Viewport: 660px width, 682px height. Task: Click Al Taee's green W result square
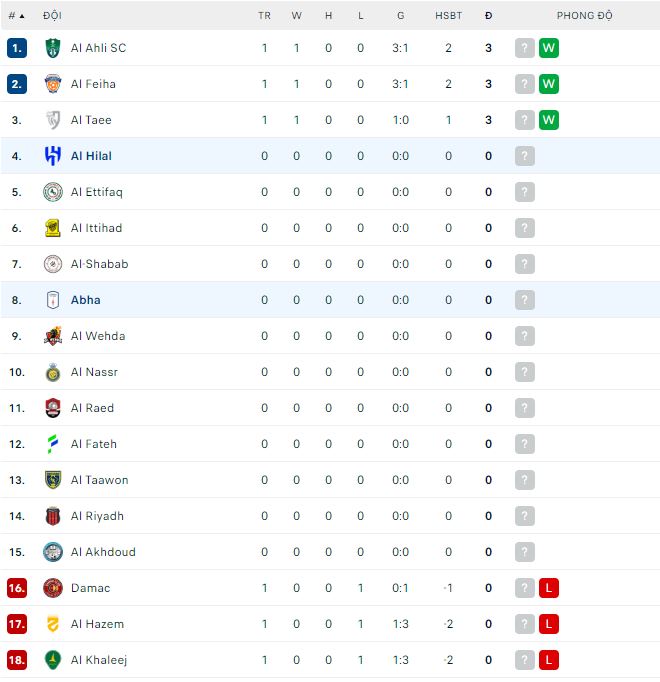pyautogui.click(x=548, y=120)
